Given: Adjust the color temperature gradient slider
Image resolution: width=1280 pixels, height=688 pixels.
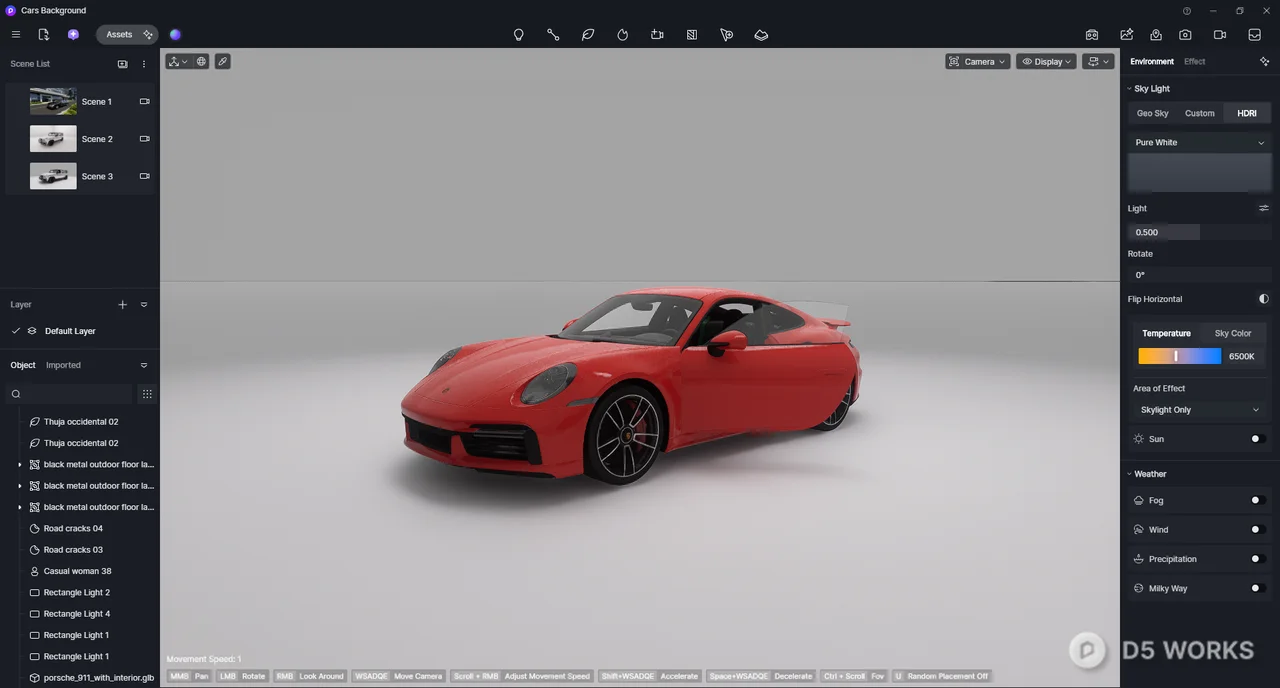Looking at the screenshot, I should pos(1179,356).
